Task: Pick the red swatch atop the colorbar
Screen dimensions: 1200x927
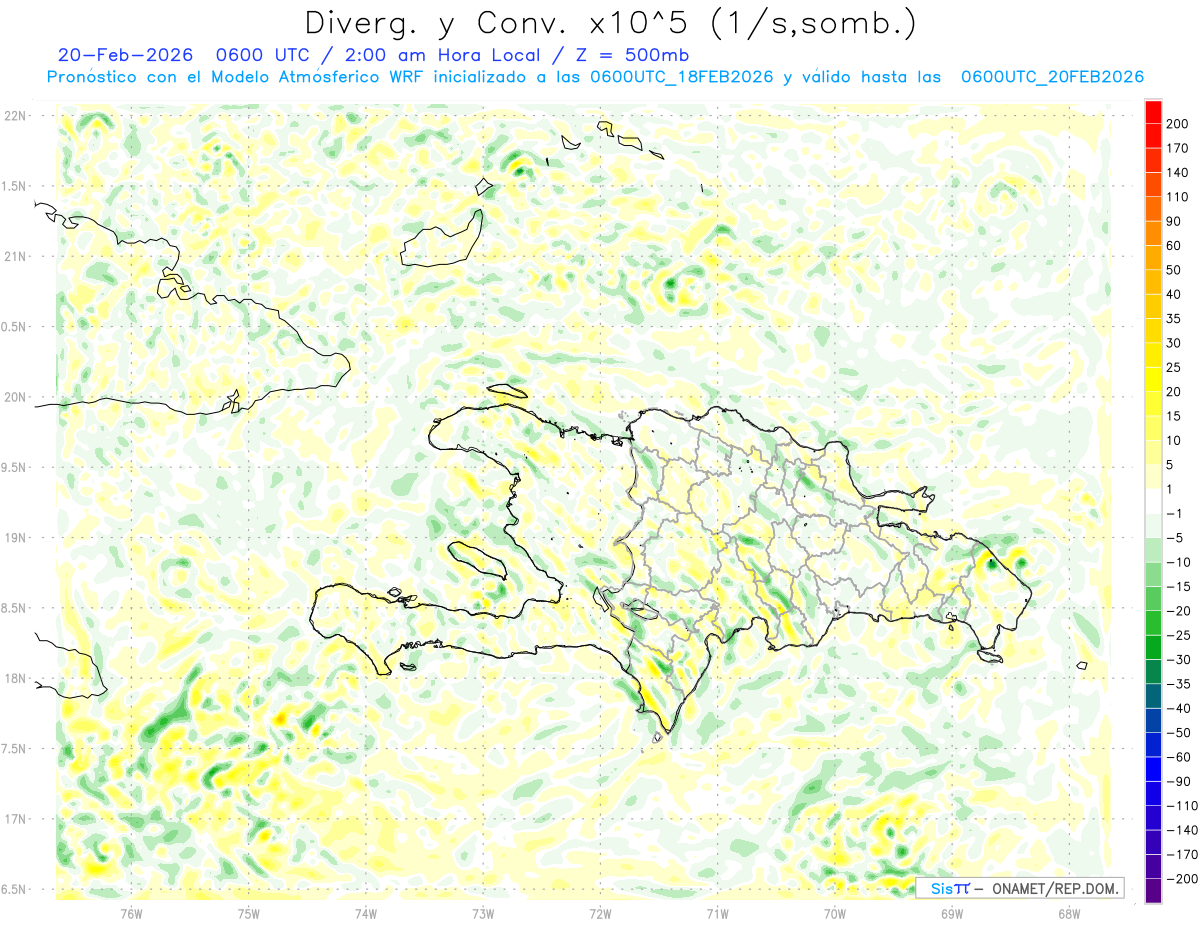Action: click(x=1153, y=112)
